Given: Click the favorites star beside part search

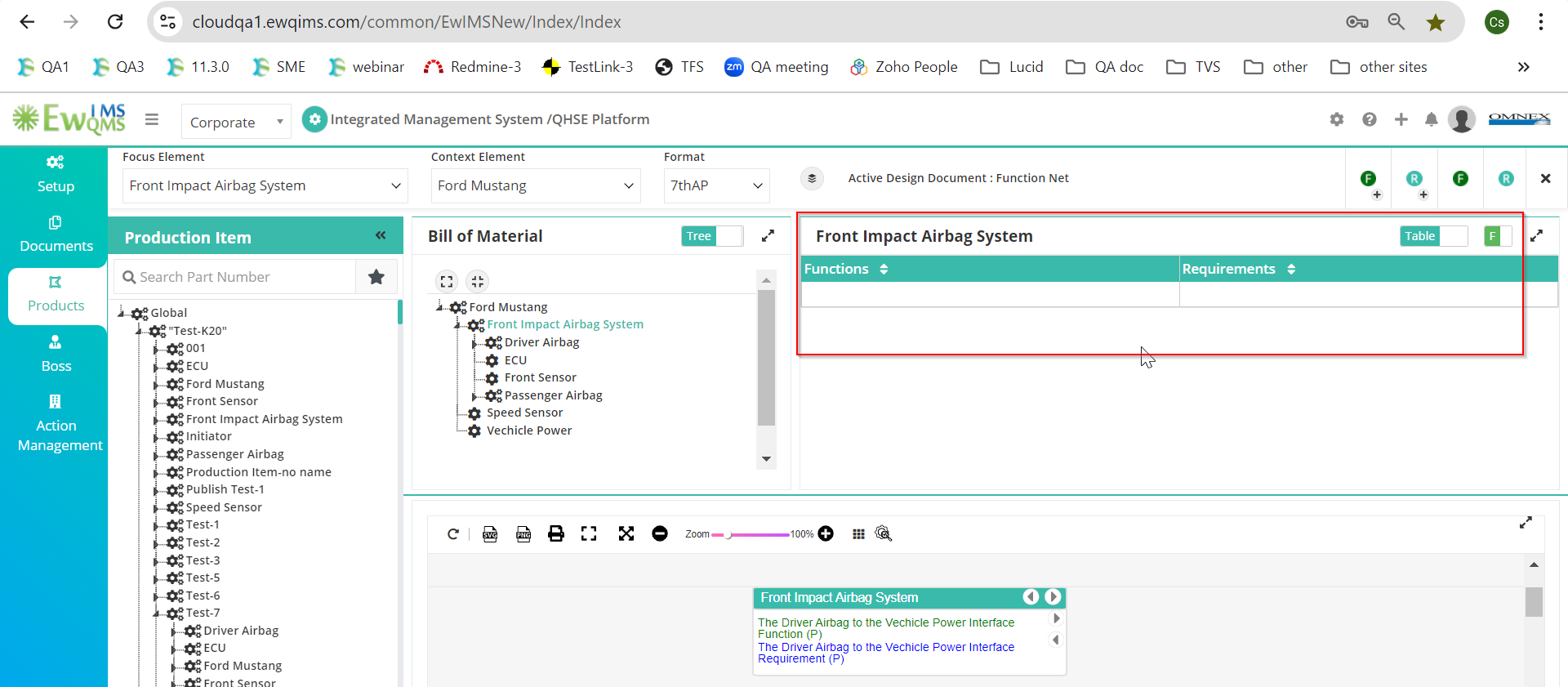Looking at the screenshot, I should (376, 277).
